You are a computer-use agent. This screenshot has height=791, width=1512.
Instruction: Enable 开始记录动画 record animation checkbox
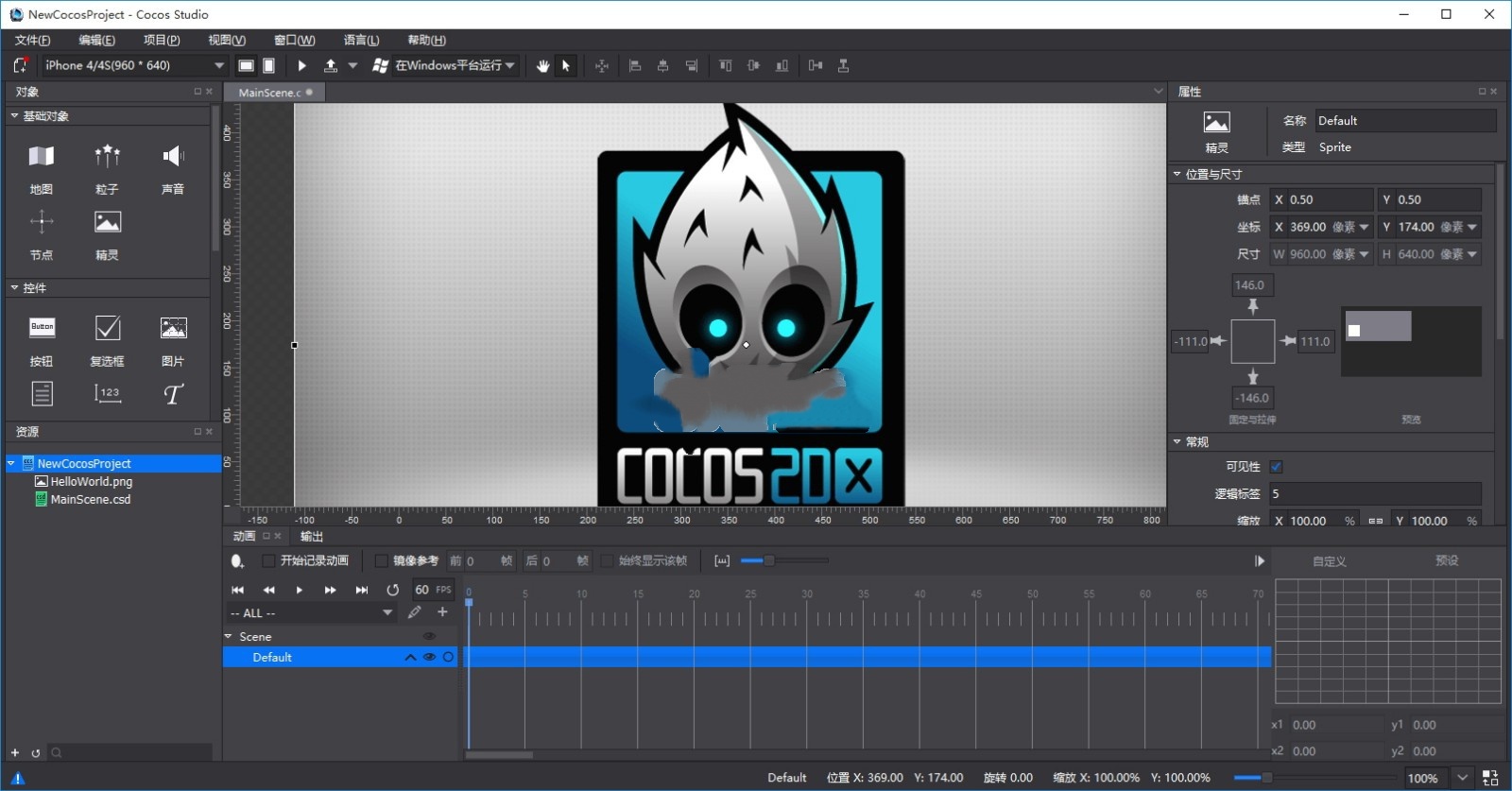click(x=268, y=561)
